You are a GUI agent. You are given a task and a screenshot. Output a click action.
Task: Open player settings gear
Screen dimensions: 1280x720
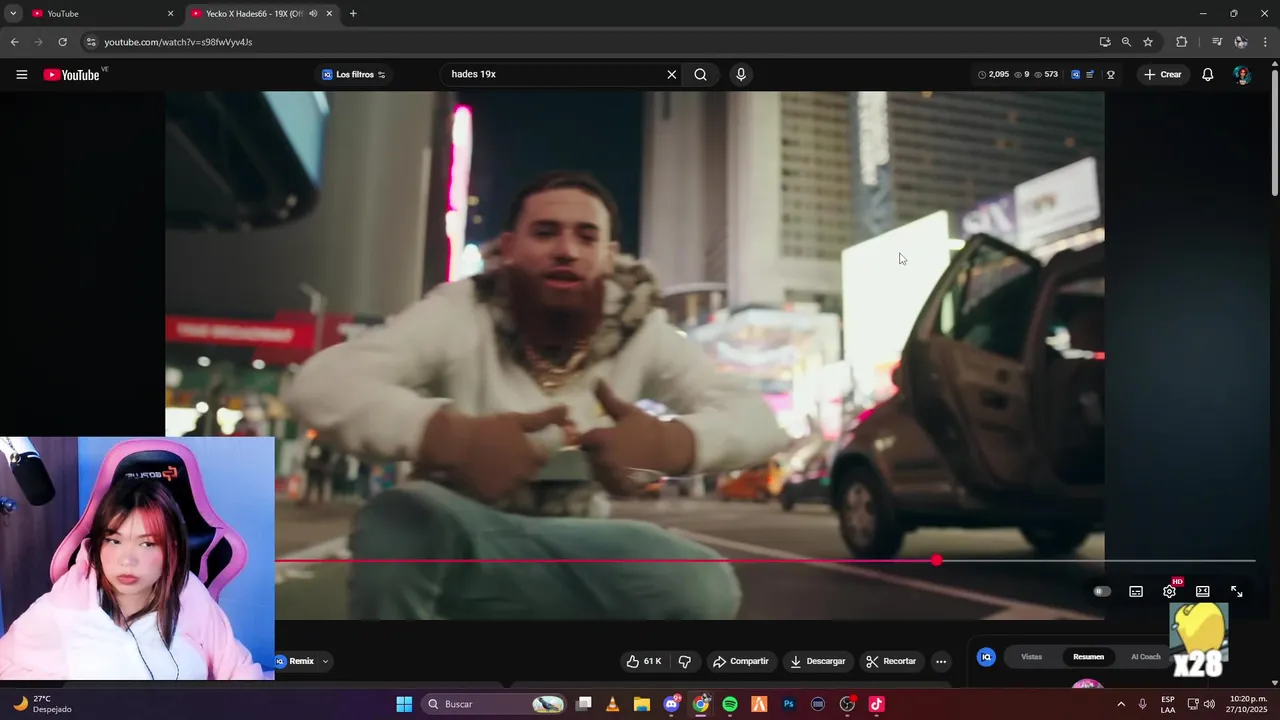click(x=1169, y=592)
